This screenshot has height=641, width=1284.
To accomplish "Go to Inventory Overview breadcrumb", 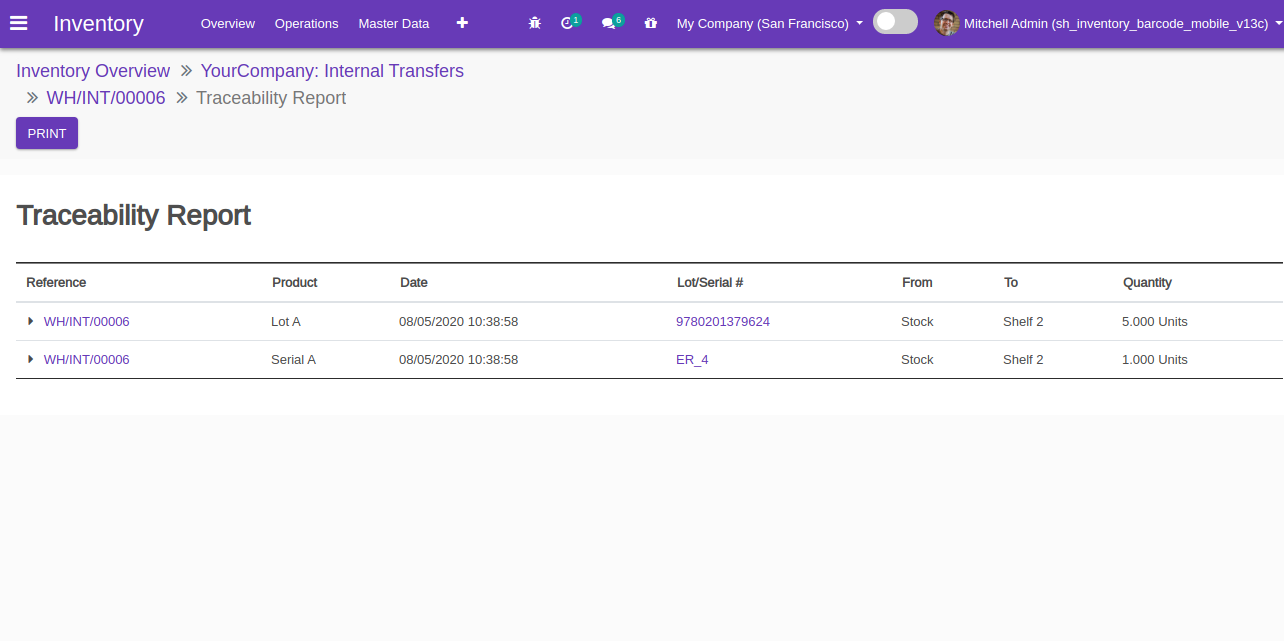I will [x=93, y=71].
